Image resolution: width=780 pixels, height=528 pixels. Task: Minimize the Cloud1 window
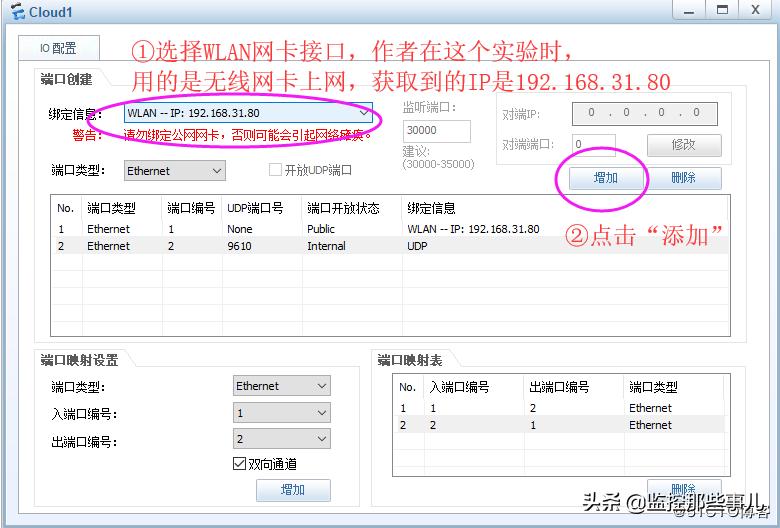pyautogui.click(x=689, y=11)
